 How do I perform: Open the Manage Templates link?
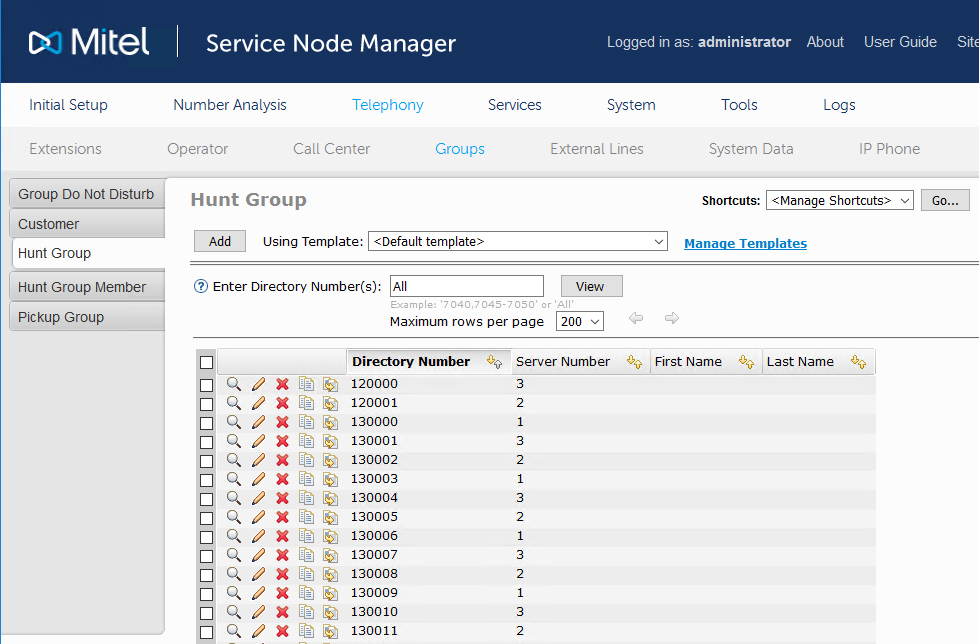[x=745, y=243]
